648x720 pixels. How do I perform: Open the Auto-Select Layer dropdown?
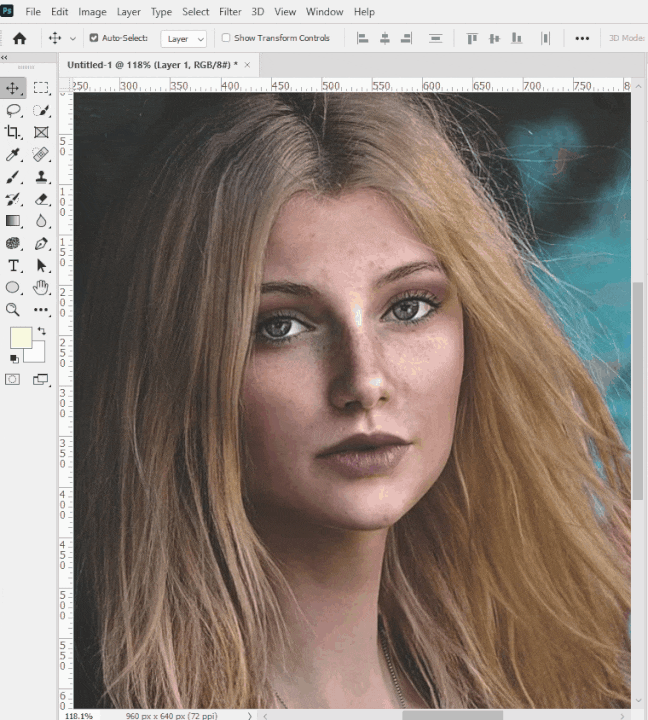tap(184, 39)
